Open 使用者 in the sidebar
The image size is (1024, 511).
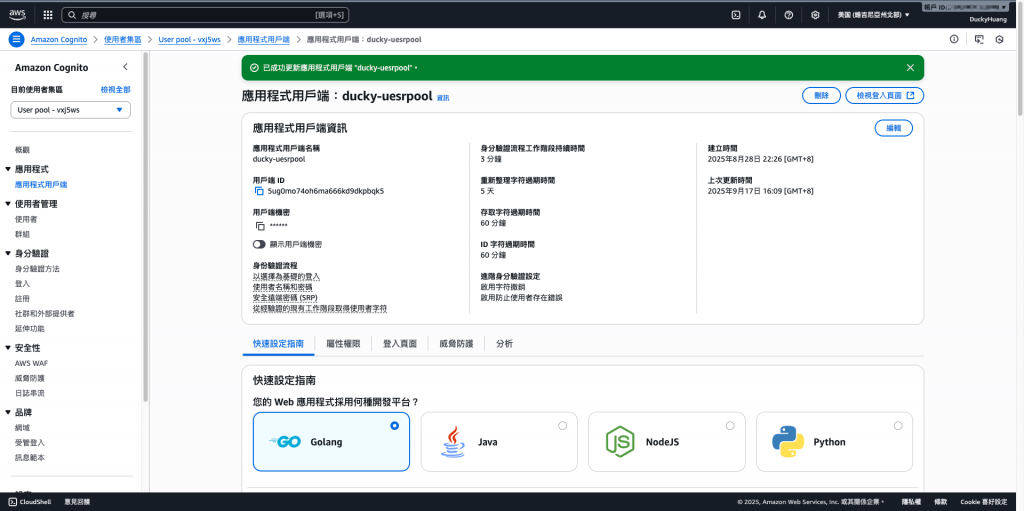coord(26,219)
